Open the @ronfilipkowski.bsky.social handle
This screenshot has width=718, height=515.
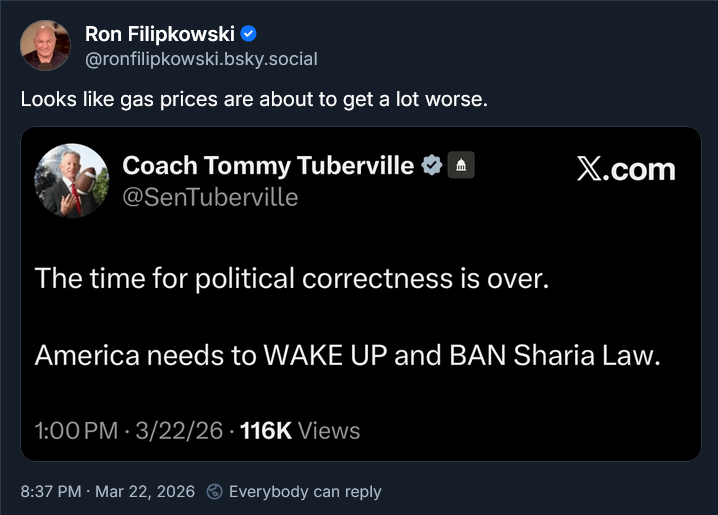201,59
